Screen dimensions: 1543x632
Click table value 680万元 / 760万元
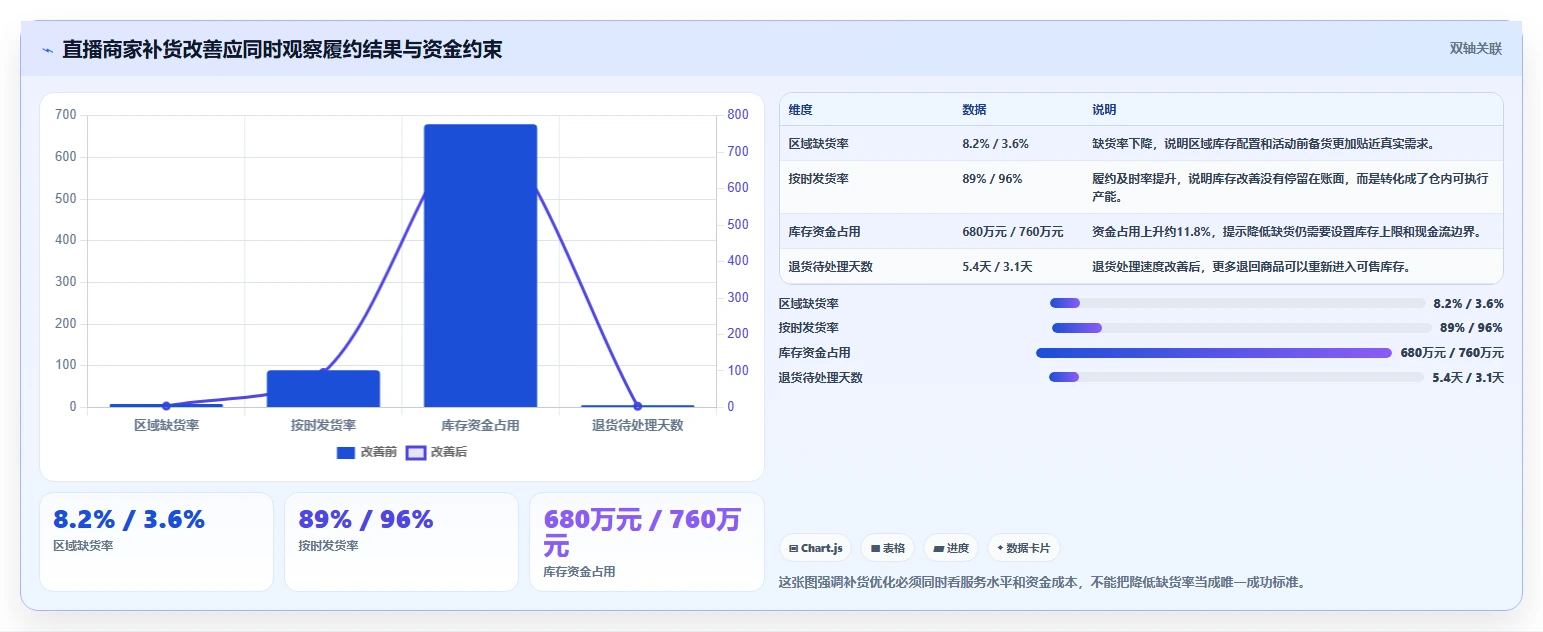coord(1012,232)
